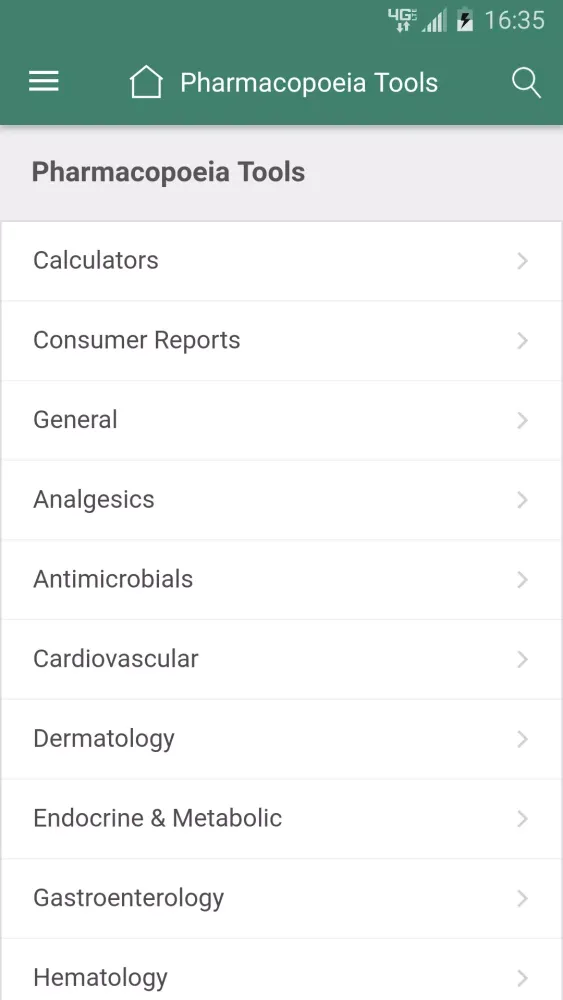Viewport: 563px width, 1000px height.
Task: Tap the battery charging status icon
Action: pyautogui.click(x=465, y=20)
